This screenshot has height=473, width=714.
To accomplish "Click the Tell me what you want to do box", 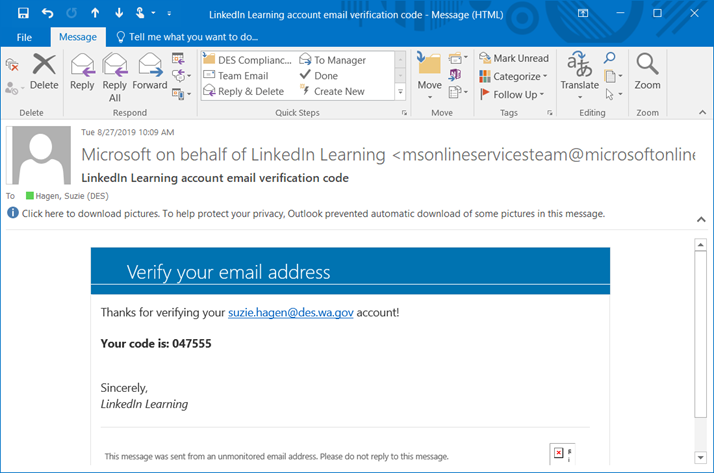I will tap(187, 37).
